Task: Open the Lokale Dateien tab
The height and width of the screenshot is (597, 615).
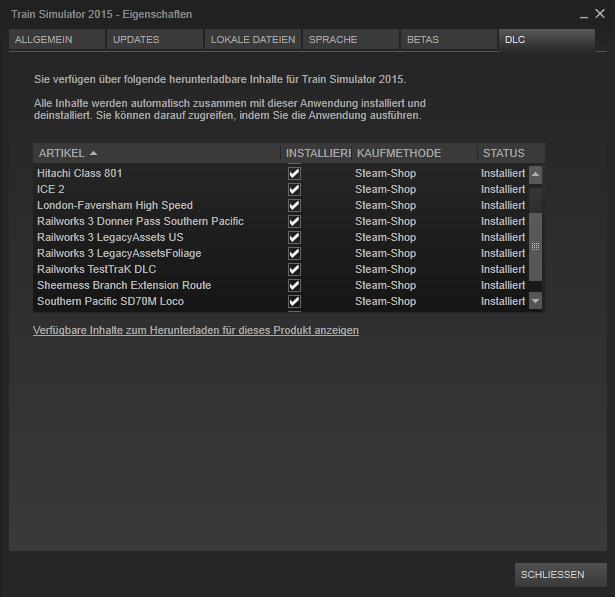Action: coord(253,40)
